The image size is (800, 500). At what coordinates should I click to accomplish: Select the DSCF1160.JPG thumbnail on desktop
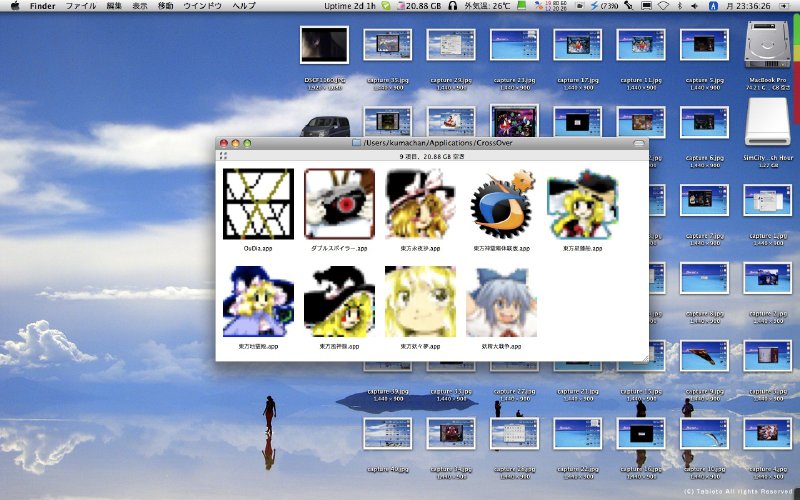click(324, 45)
